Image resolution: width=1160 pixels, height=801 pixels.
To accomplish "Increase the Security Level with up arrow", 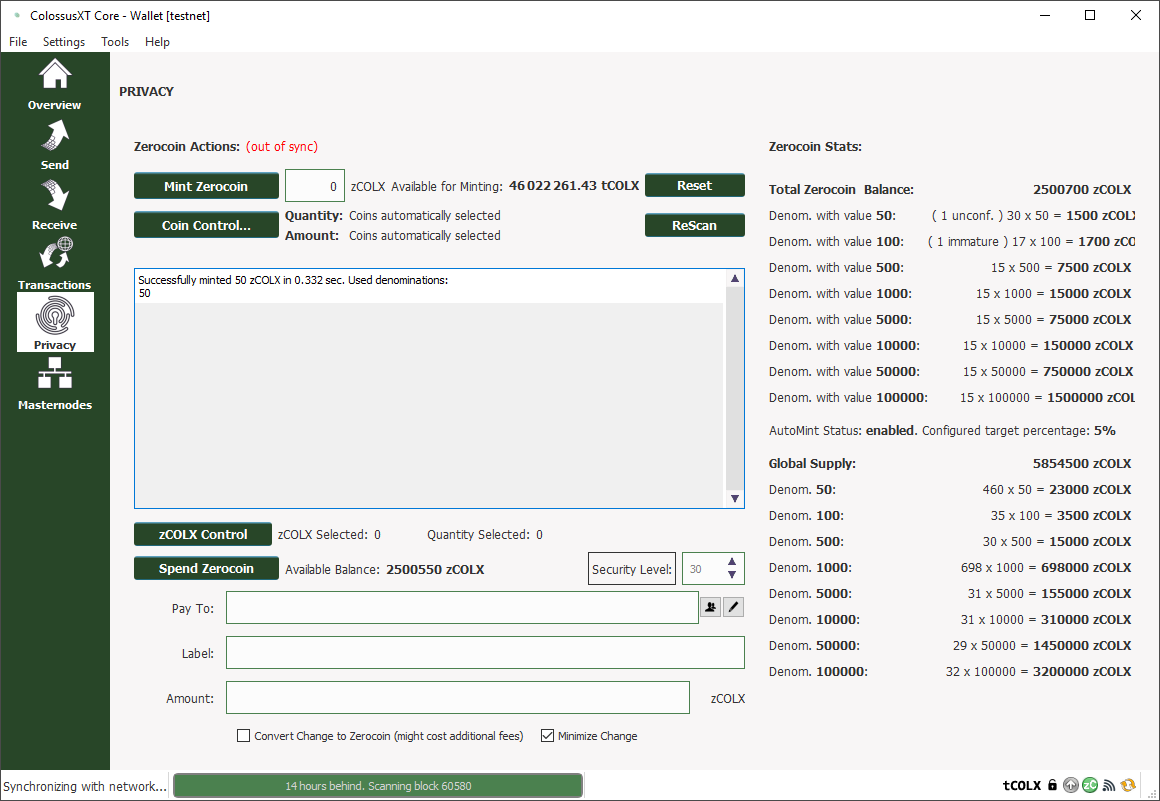I will [x=732, y=562].
